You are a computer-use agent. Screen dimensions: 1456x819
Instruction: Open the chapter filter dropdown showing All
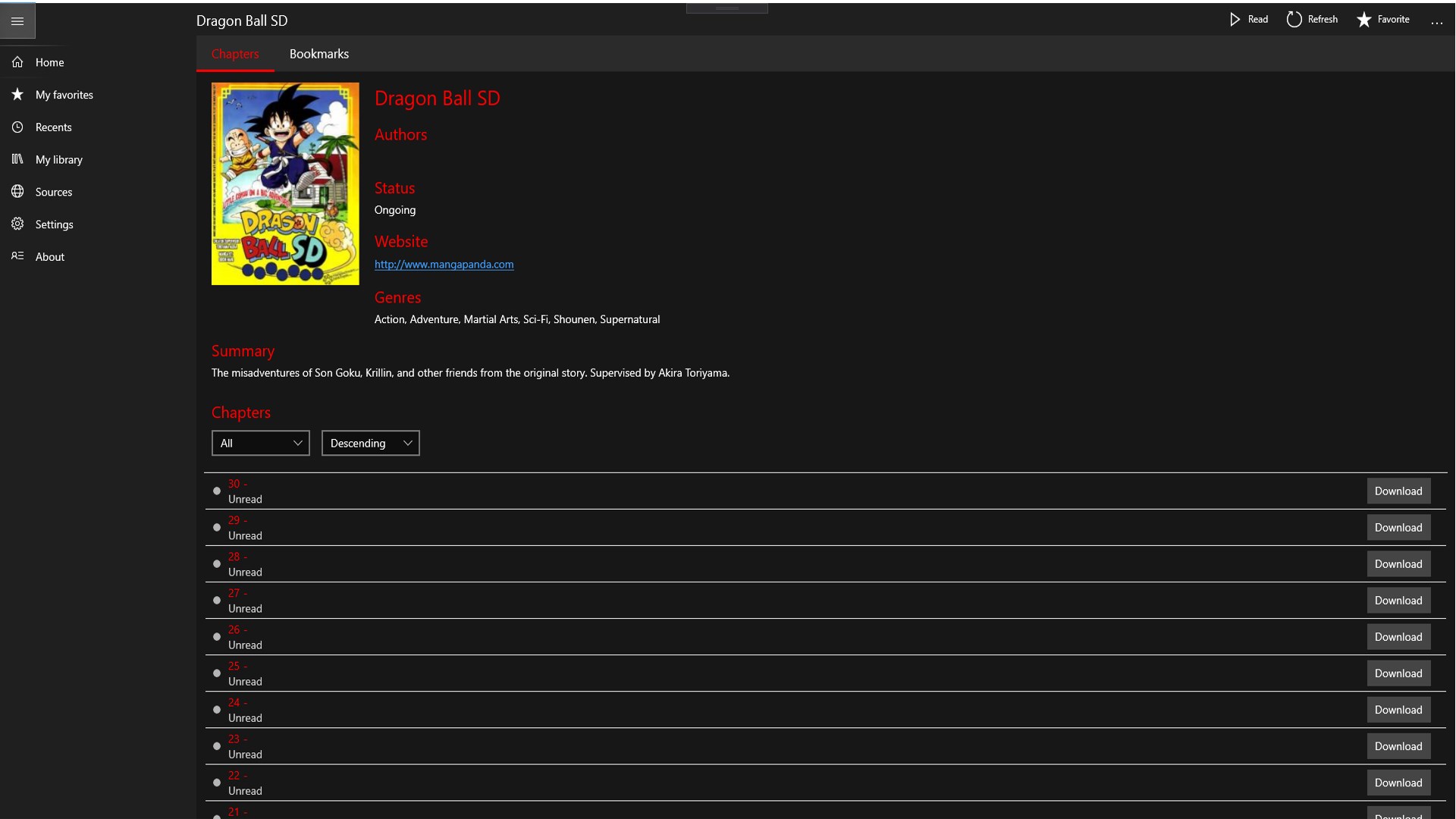[260, 443]
